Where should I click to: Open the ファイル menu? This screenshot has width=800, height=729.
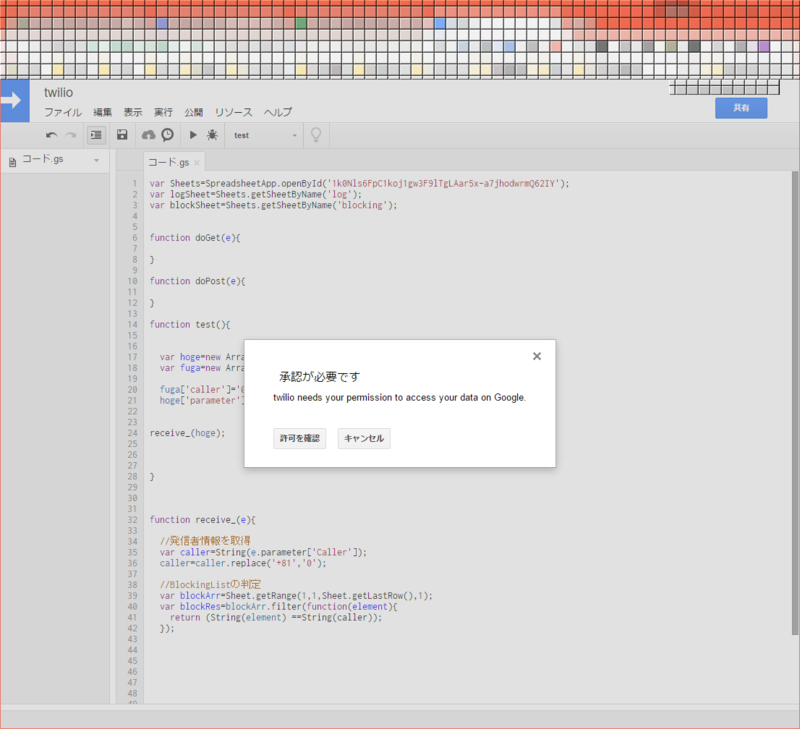tap(63, 112)
